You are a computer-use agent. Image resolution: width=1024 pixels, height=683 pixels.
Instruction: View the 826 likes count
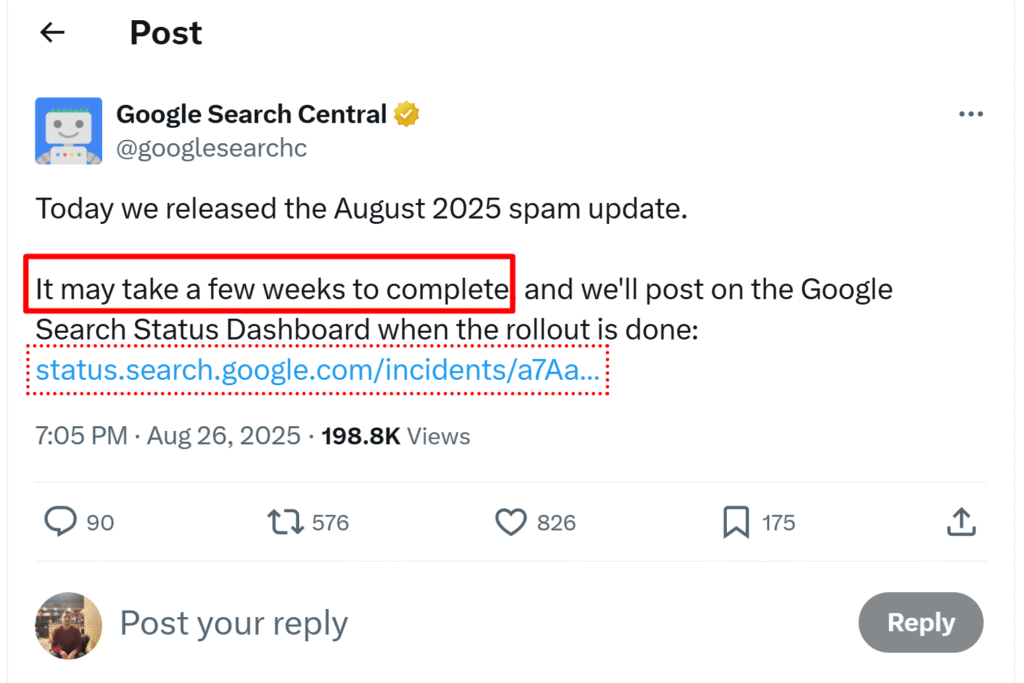(x=556, y=522)
